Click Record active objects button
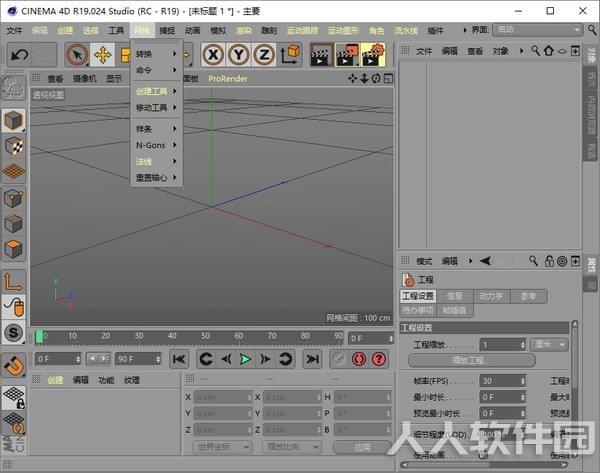The height and width of the screenshot is (473, 600). 339,359
